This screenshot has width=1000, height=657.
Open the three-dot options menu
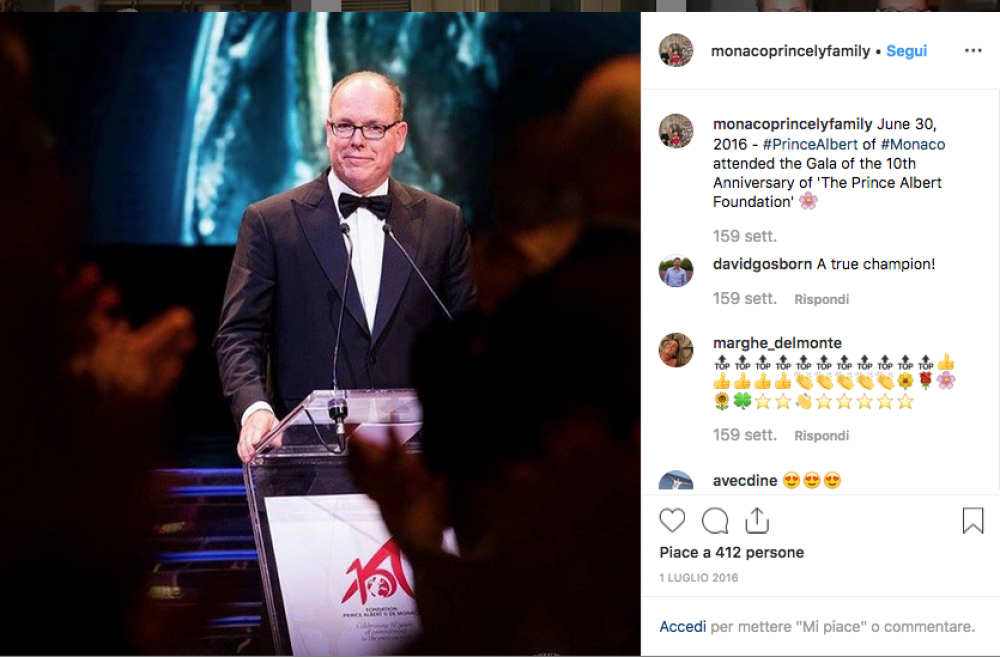pos(973,50)
